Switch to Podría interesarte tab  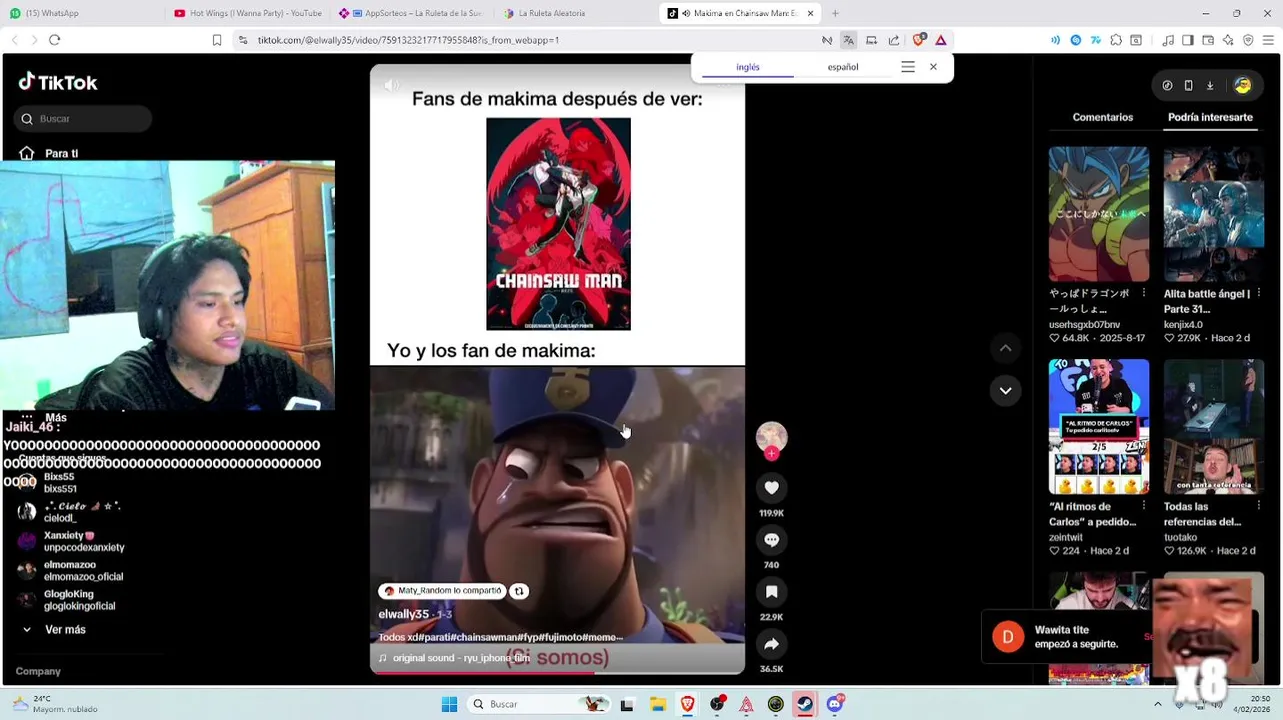click(x=1210, y=117)
